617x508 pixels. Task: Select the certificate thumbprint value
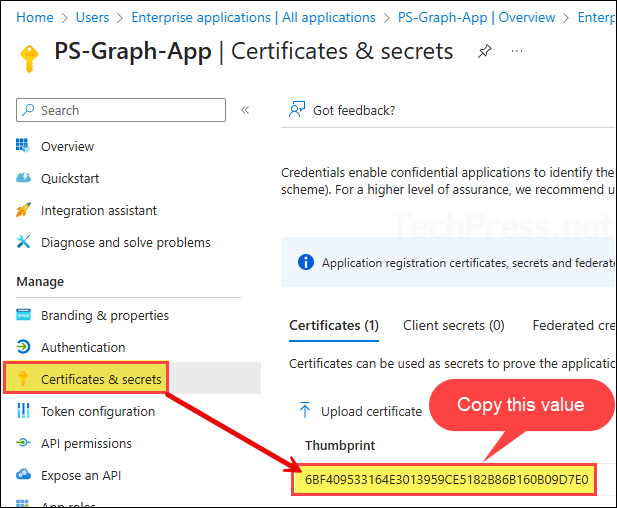(445, 479)
